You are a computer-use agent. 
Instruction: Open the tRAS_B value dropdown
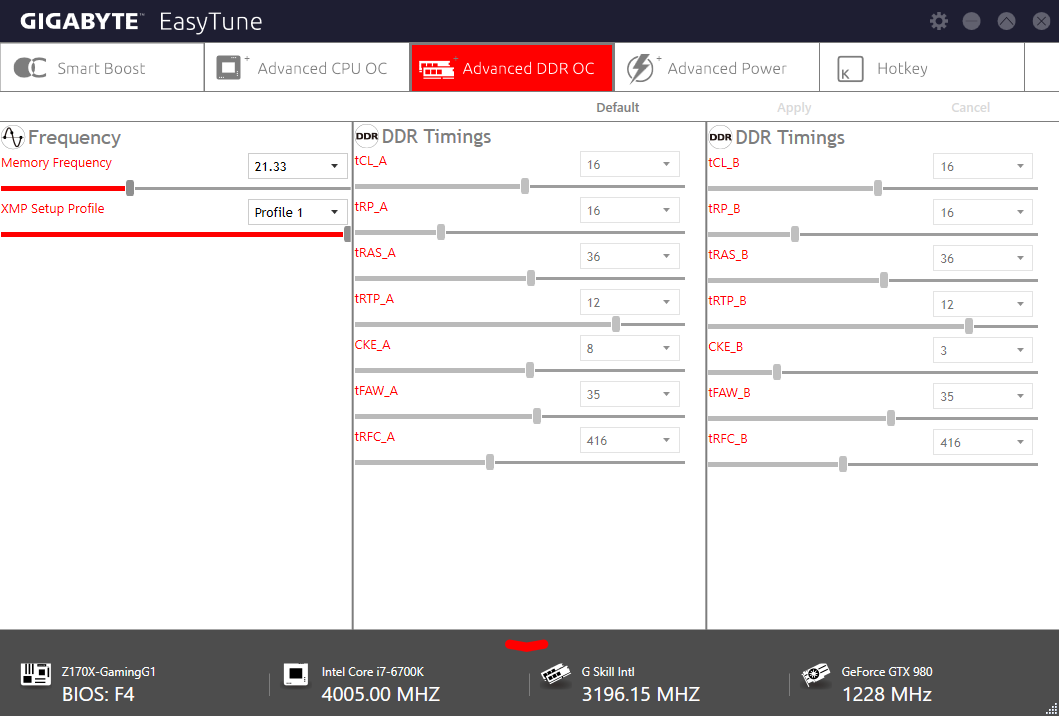click(983, 258)
